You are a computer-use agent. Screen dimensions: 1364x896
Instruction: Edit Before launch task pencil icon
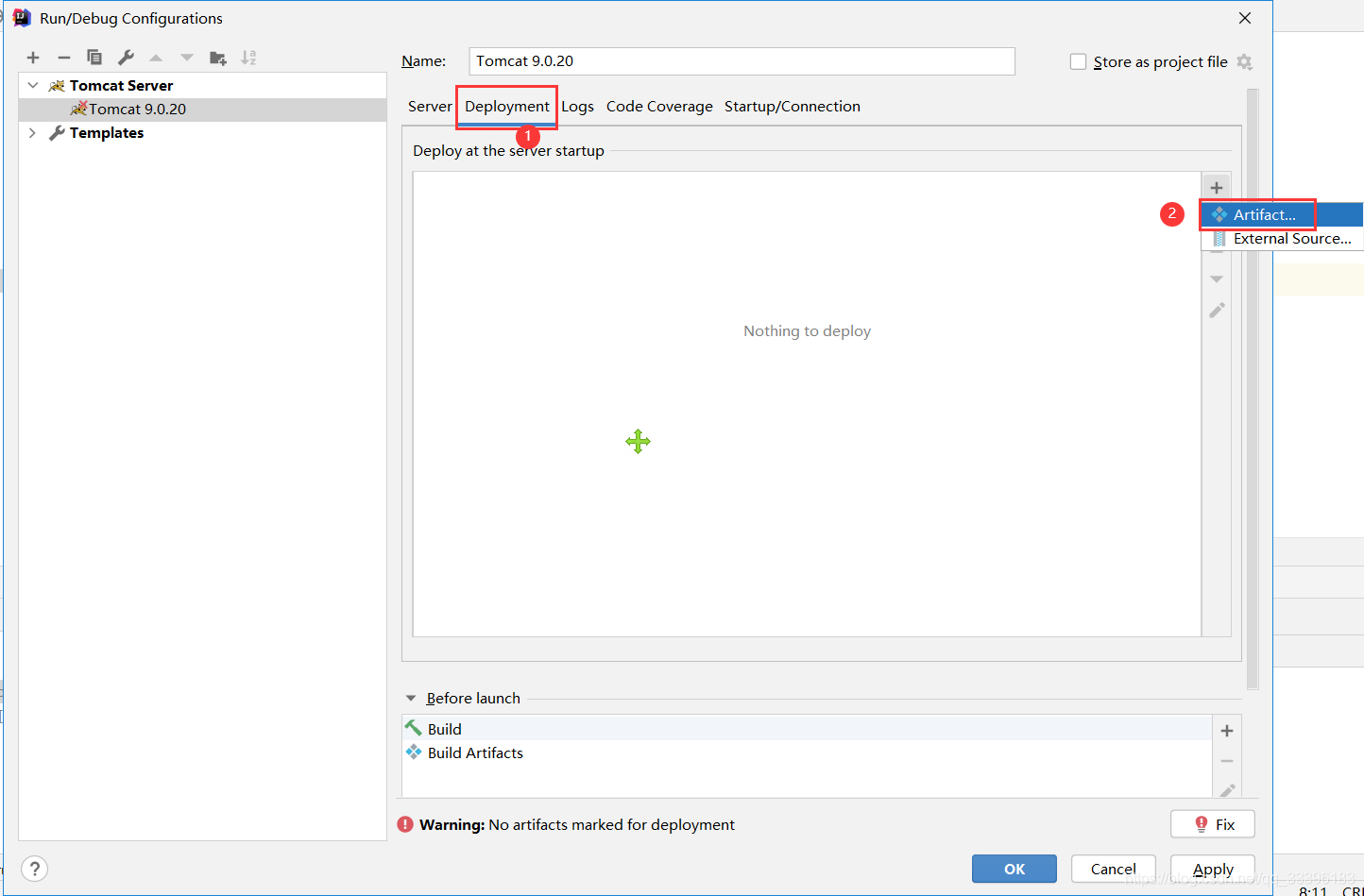(x=1227, y=790)
